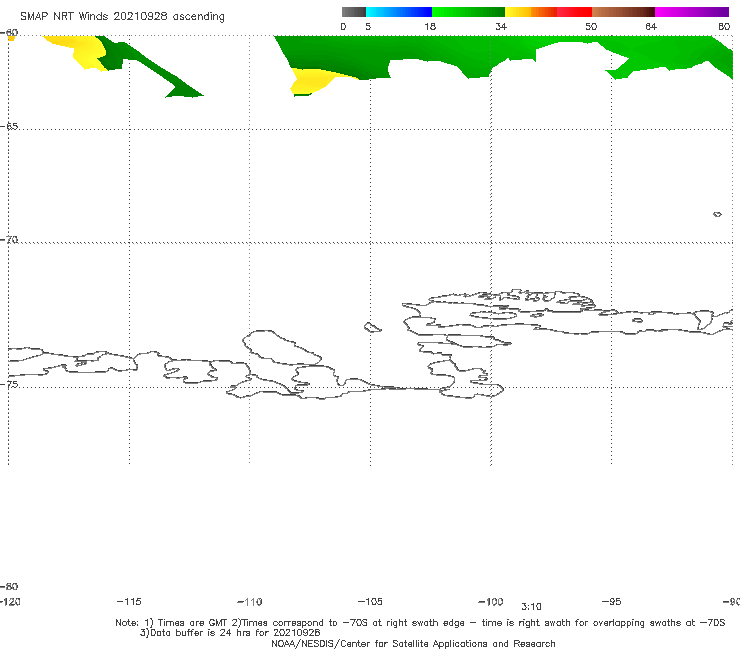Click the gray segment of the color bar

[x=353, y=12]
